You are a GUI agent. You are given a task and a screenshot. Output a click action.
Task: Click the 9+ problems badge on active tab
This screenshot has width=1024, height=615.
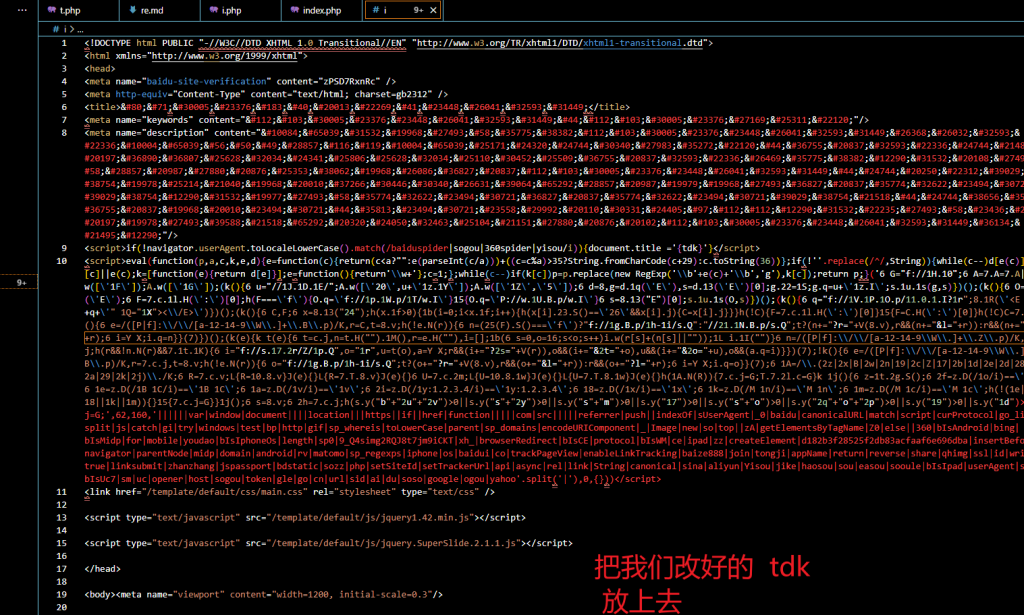coord(418,11)
